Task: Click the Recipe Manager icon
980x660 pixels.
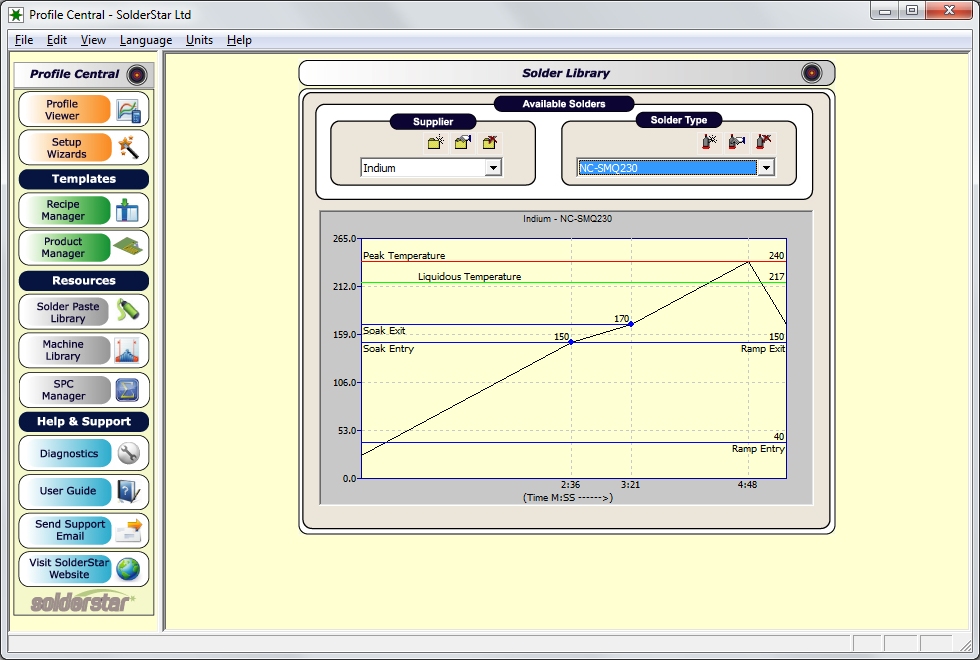Action: [x=128, y=210]
